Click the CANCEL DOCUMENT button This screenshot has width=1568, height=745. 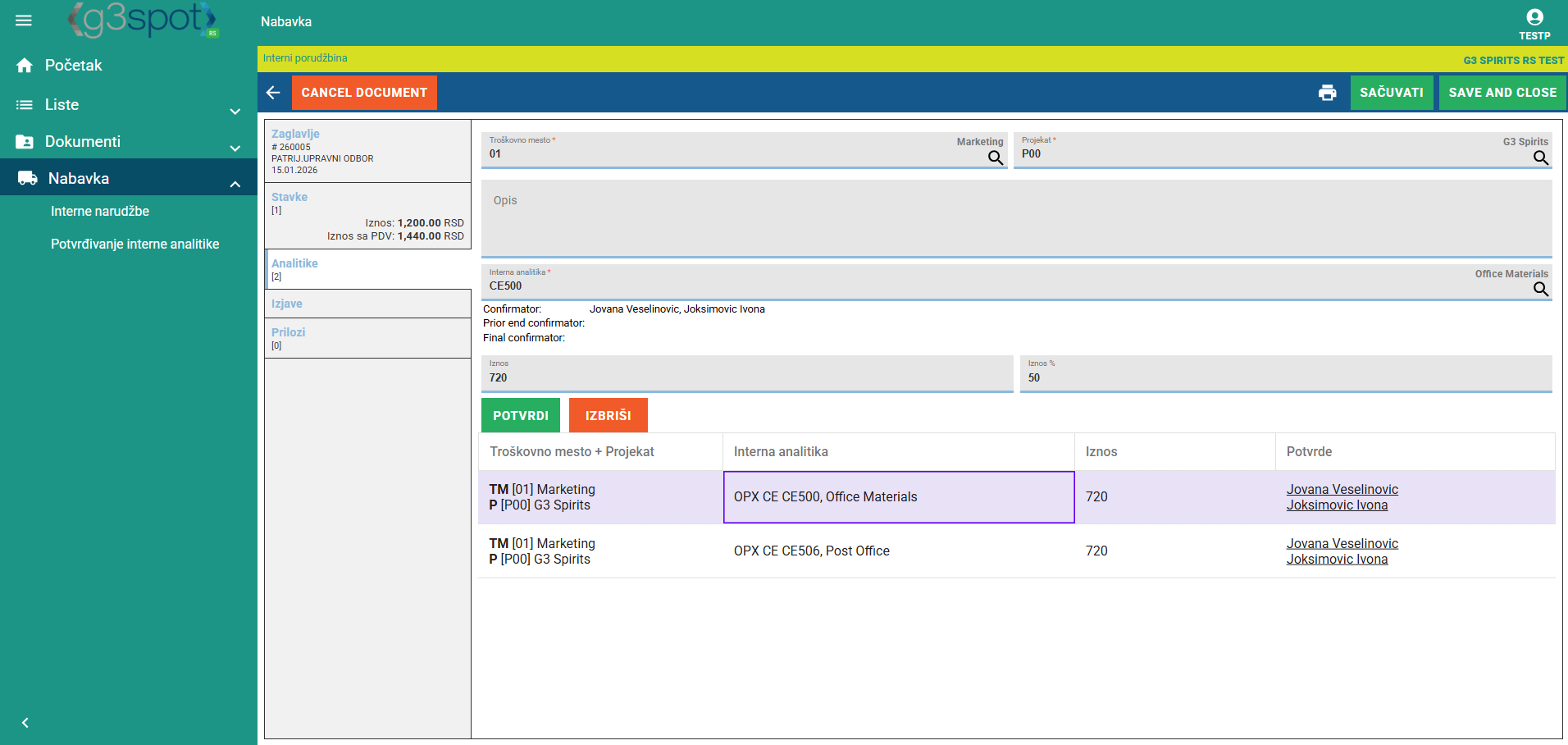[364, 93]
